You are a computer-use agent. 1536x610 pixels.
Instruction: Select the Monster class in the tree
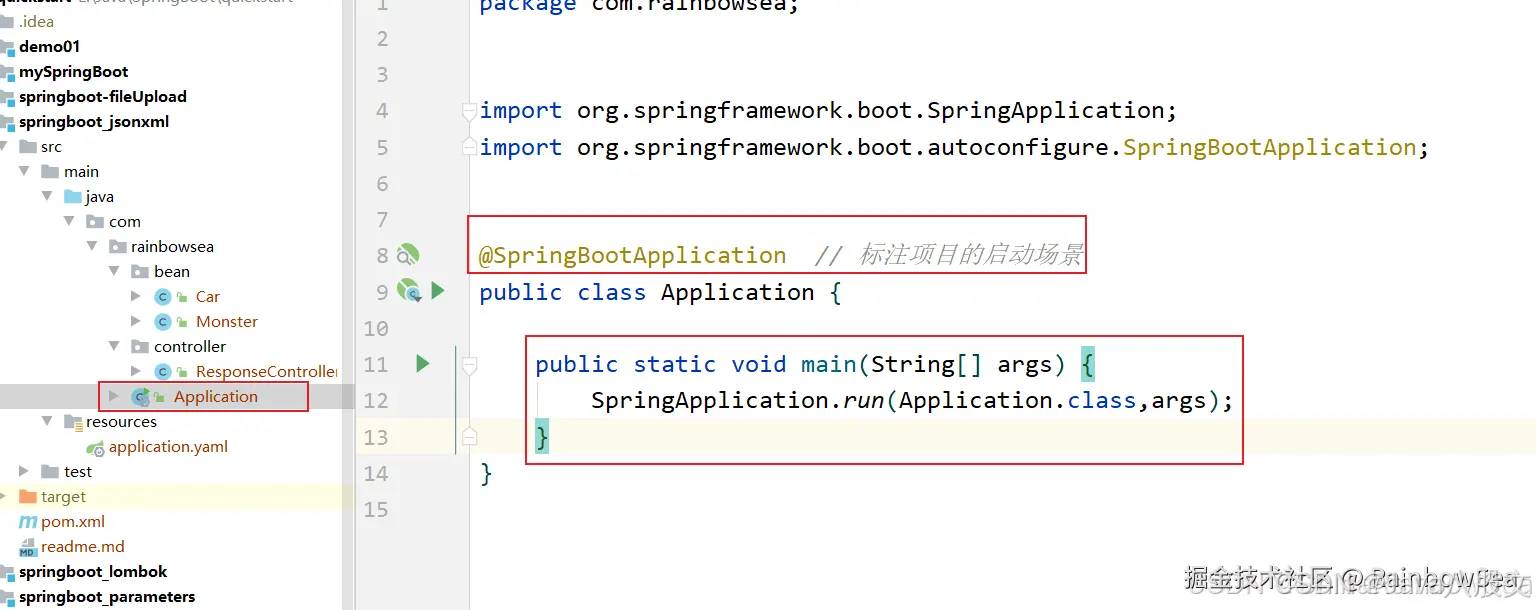227,321
